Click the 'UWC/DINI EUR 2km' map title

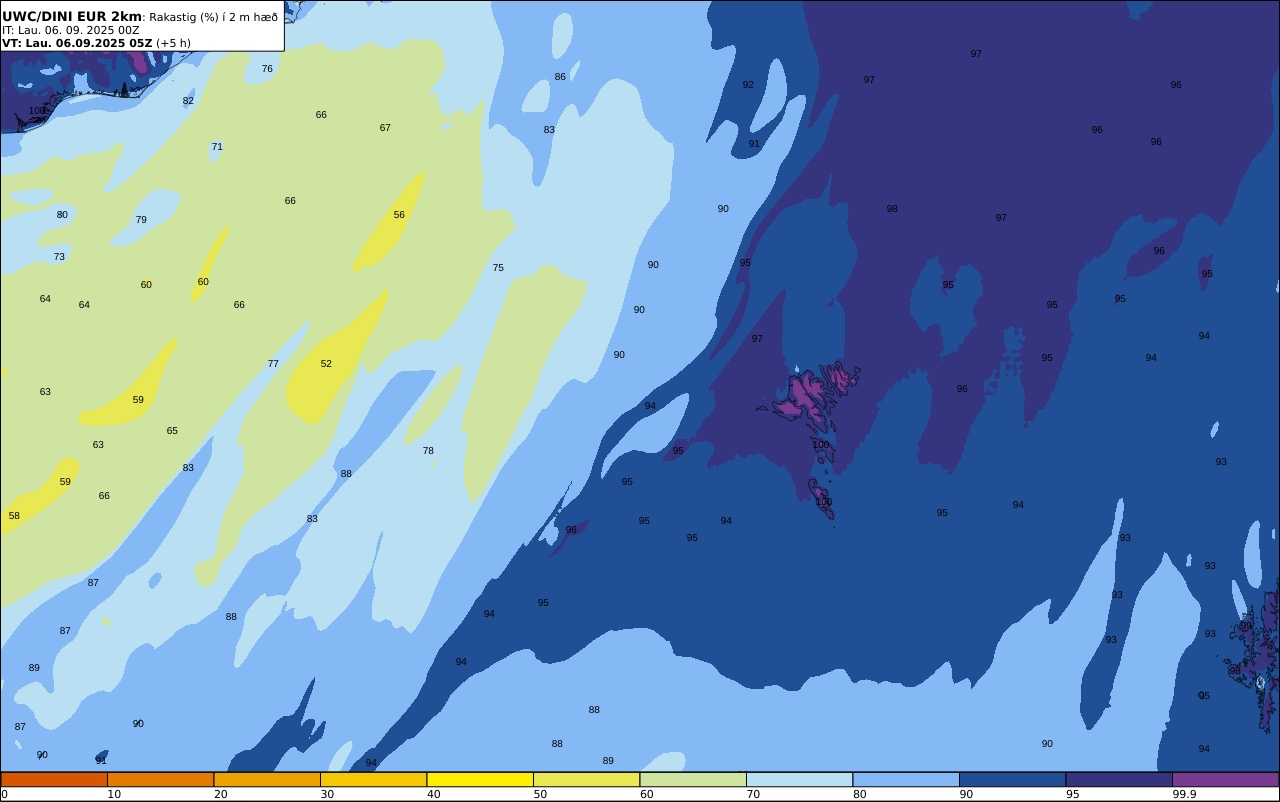[x=72, y=17]
